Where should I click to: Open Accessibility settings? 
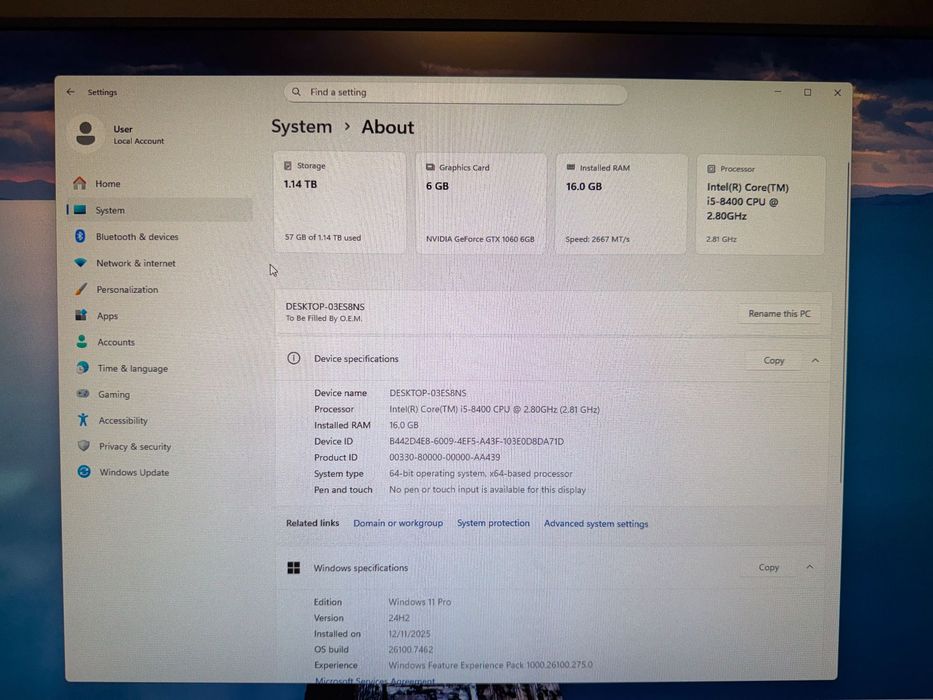162,420
